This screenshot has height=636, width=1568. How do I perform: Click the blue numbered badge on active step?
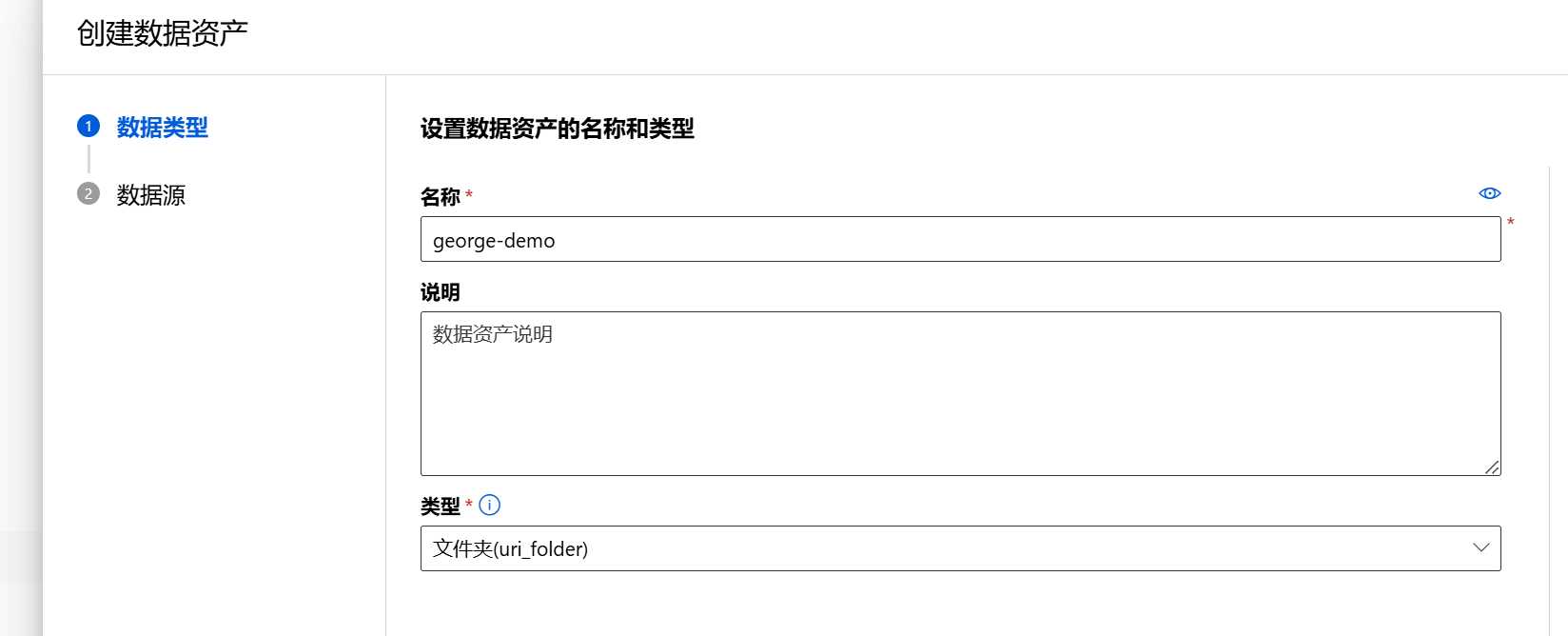click(88, 126)
